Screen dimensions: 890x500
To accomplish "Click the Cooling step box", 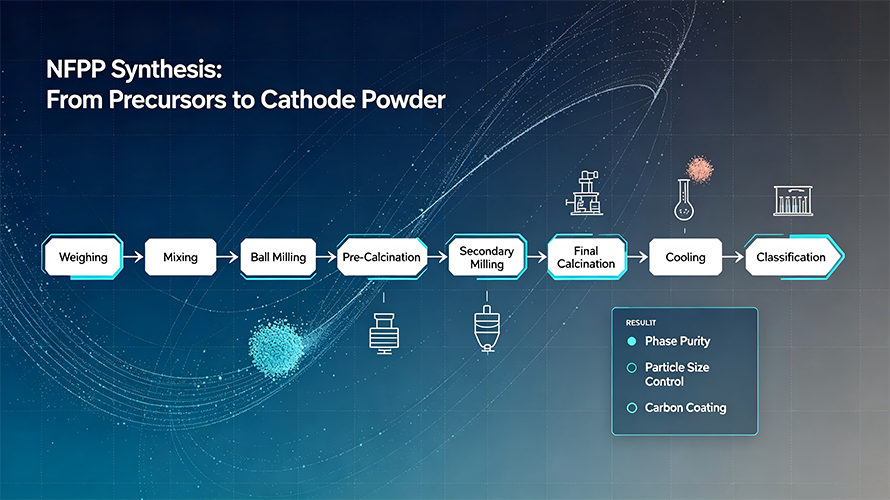I will 686,257.
